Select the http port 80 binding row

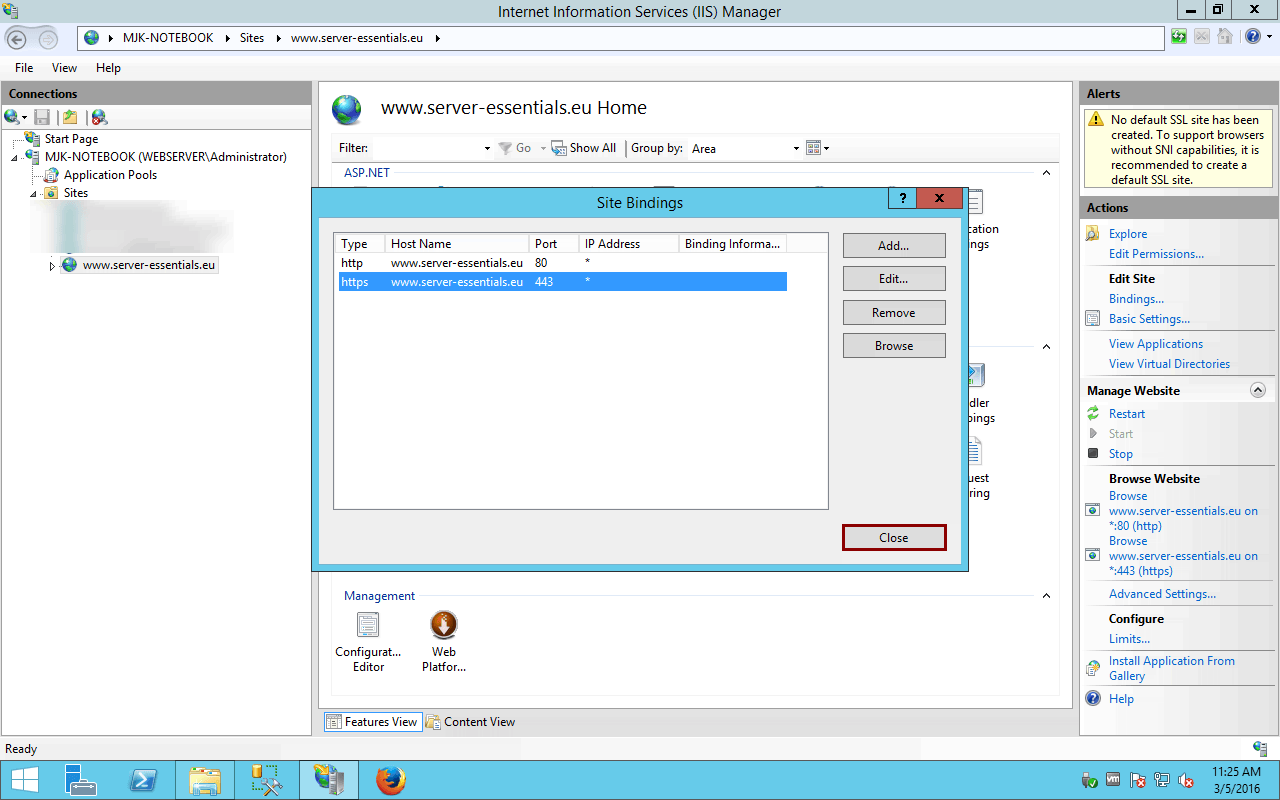point(563,263)
